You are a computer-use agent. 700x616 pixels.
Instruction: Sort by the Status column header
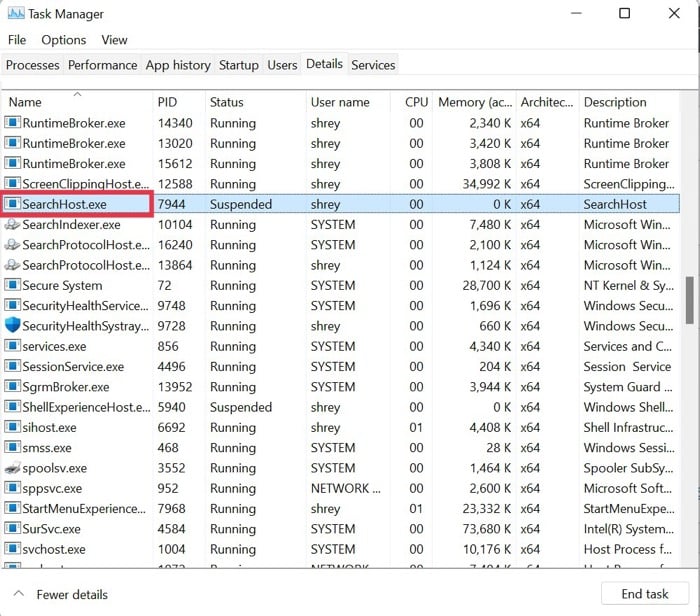256,102
